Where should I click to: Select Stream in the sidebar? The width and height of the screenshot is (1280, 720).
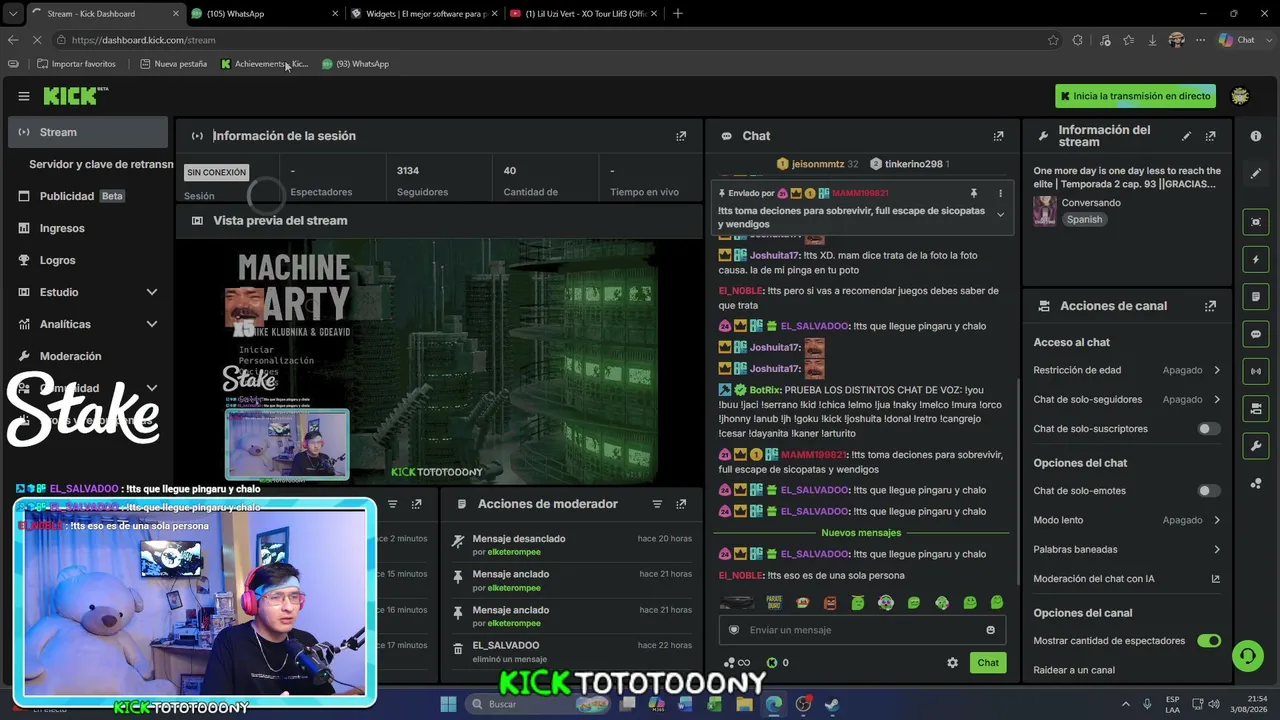[88, 132]
